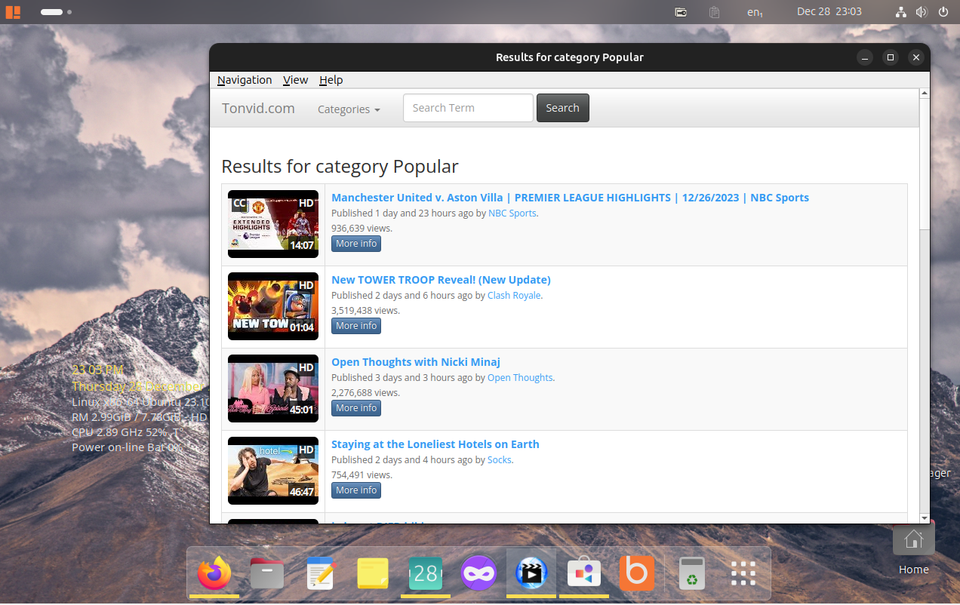Click the Clash Royale video thumbnail
Image resolution: width=960 pixels, height=605 pixels.
point(273,306)
